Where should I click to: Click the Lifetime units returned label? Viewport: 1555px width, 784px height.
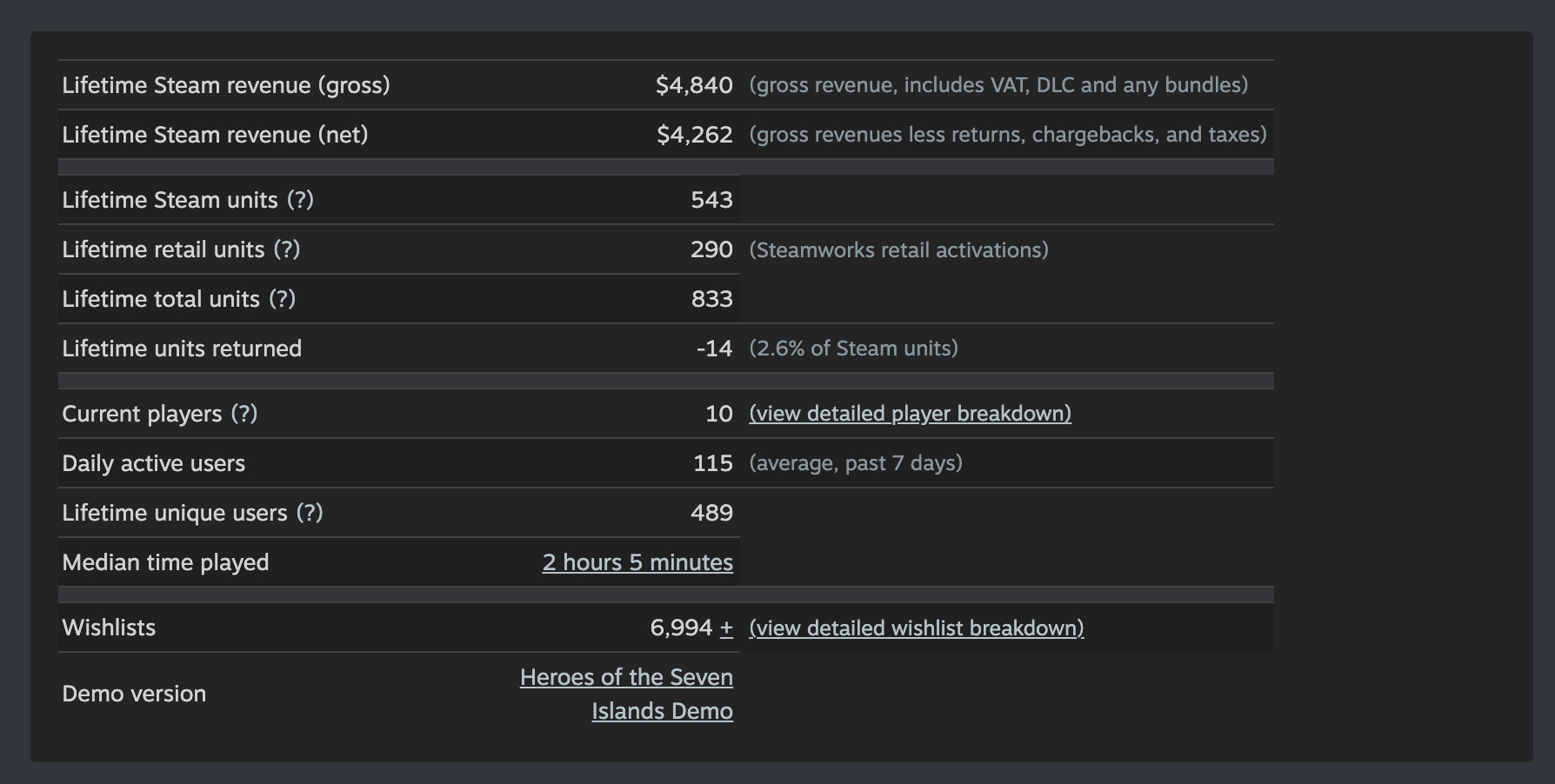pyautogui.click(x=182, y=349)
